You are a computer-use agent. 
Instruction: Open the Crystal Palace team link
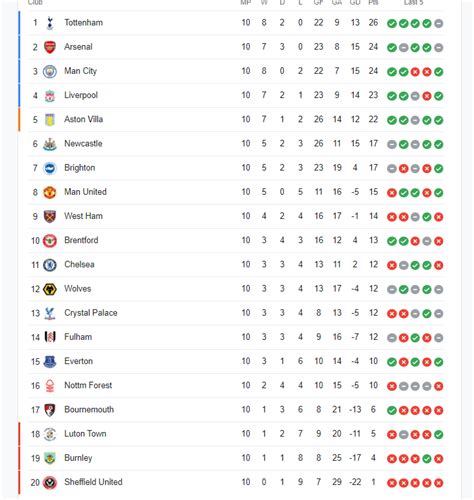(91, 313)
